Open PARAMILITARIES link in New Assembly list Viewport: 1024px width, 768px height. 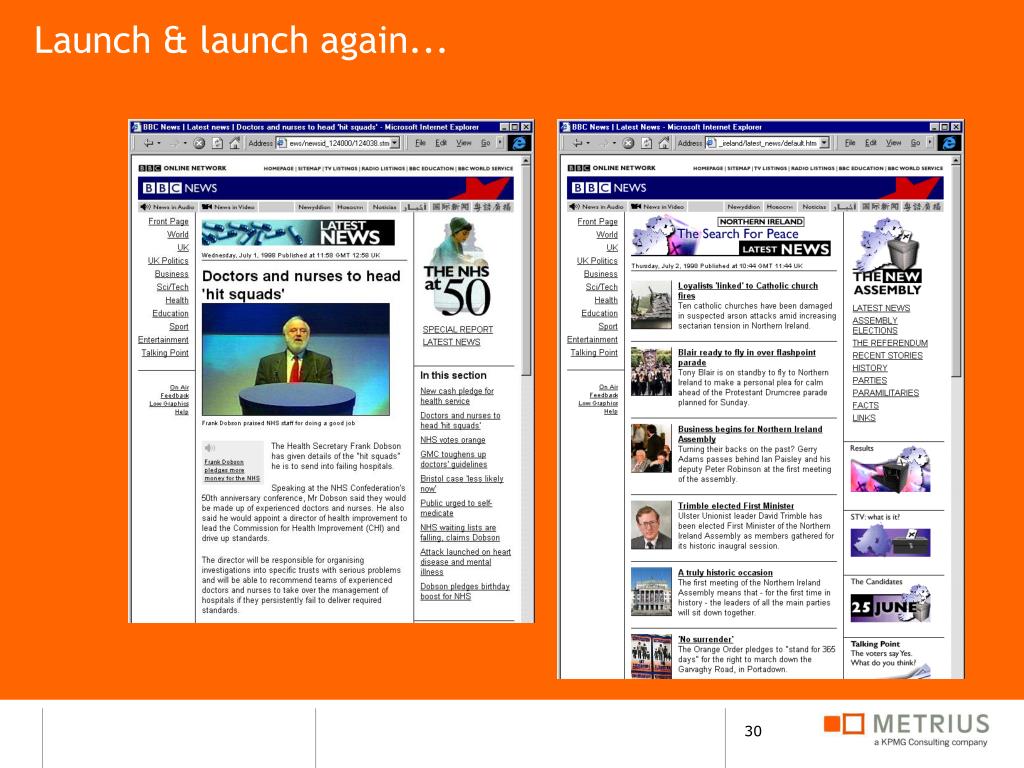(886, 392)
